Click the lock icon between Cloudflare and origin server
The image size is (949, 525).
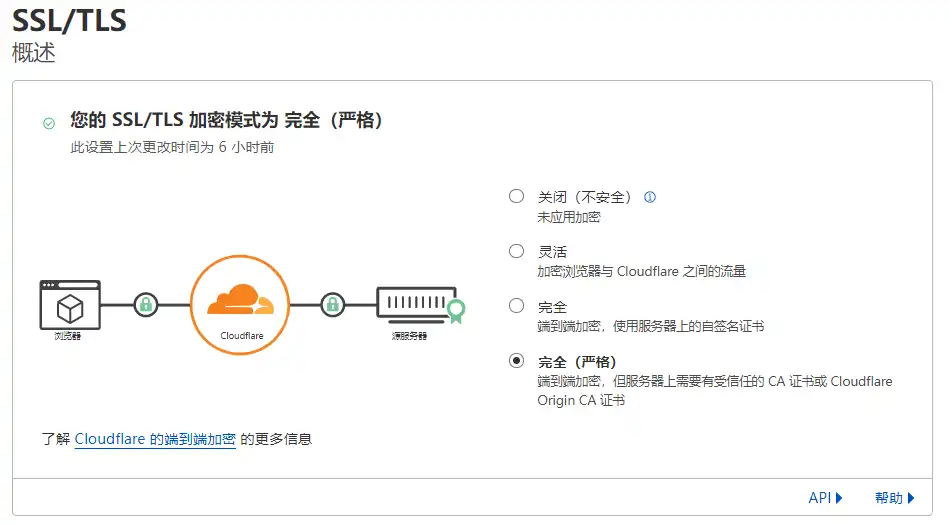pyautogui.click(x=333, y=305)
